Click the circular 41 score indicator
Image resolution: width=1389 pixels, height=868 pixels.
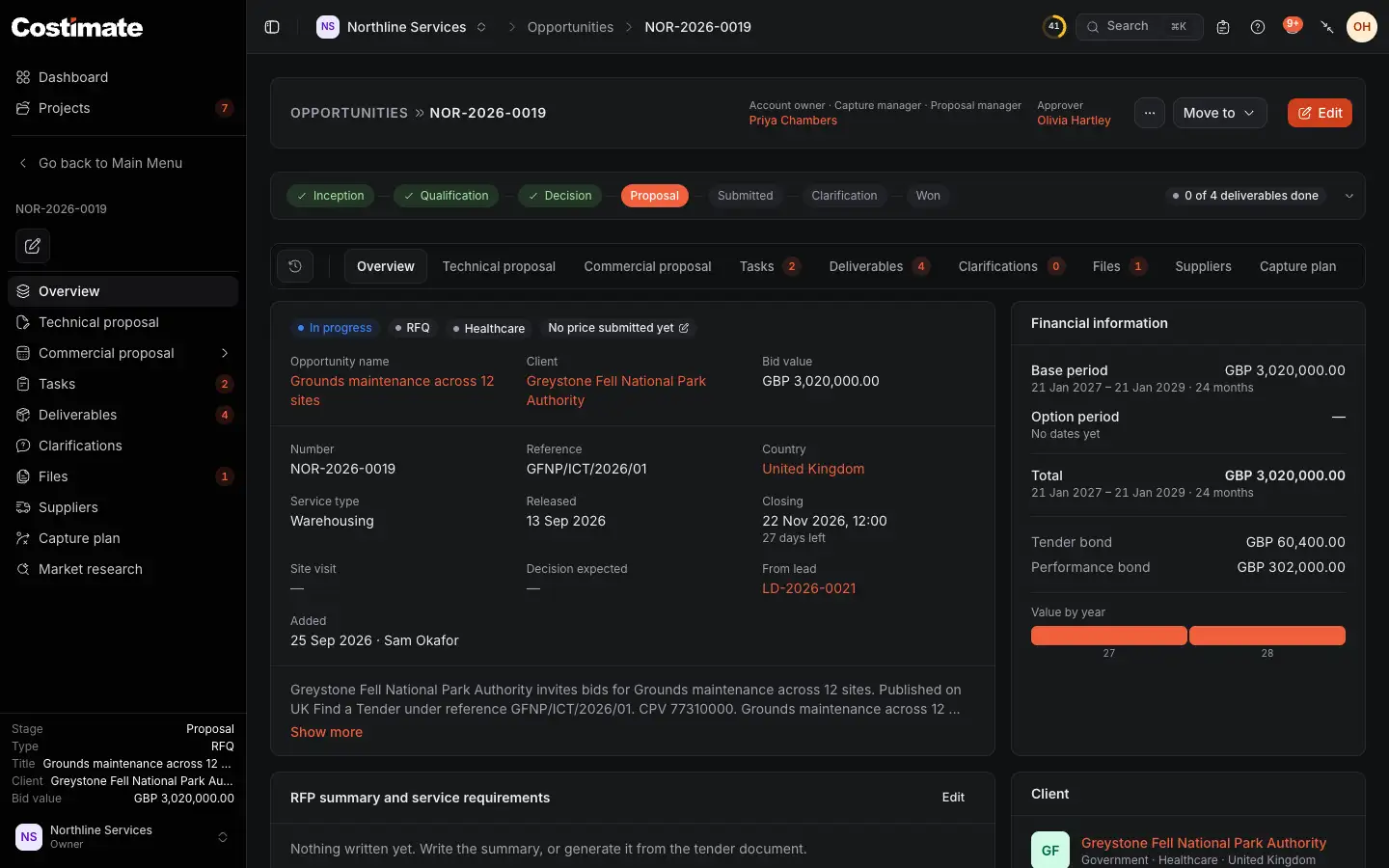pos(1054,27)
